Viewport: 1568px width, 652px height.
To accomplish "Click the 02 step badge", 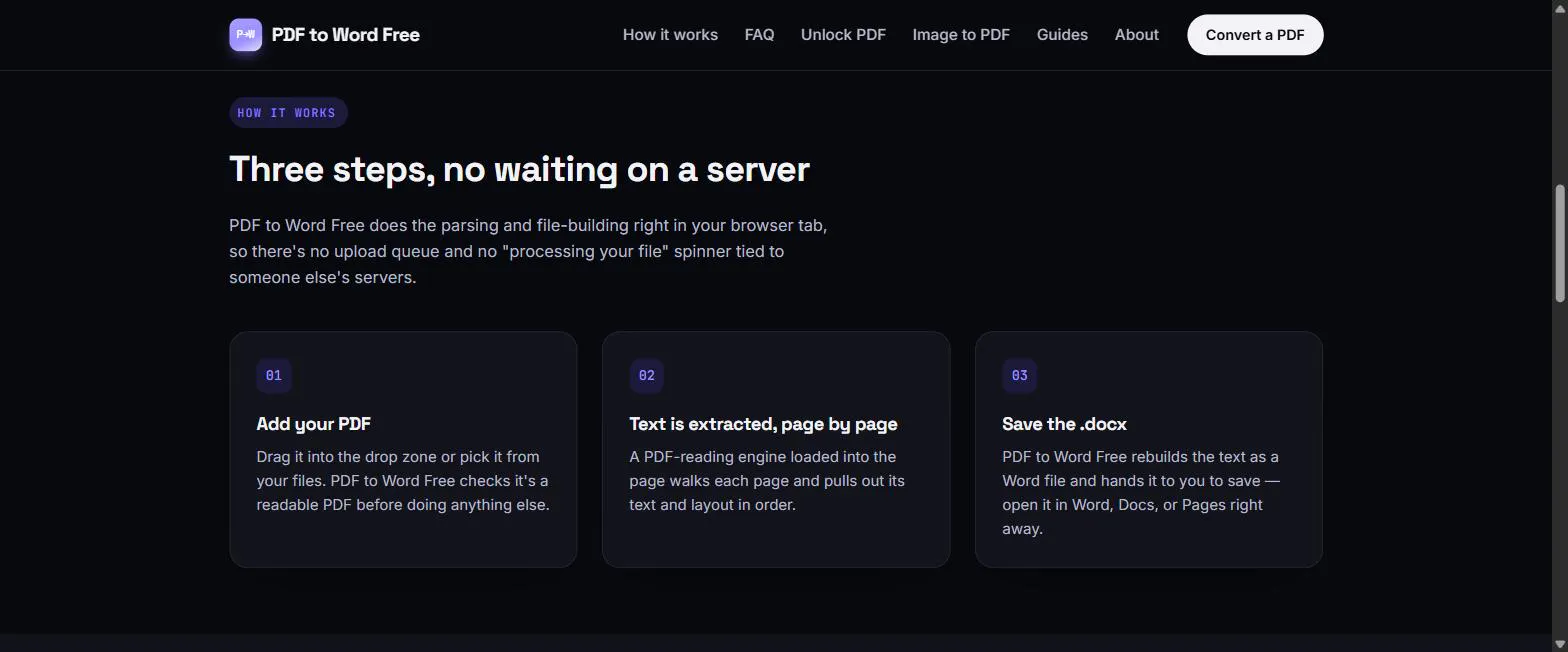I will (x=647, y=376).
